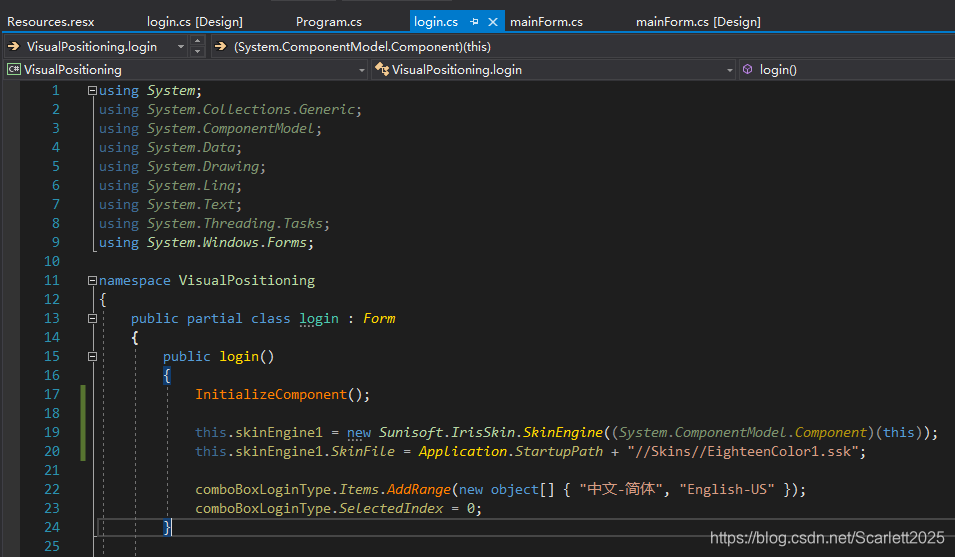Click the up arrow stepper beside VisualPositioning.login
Screen dimensions: 955x557
197,41
